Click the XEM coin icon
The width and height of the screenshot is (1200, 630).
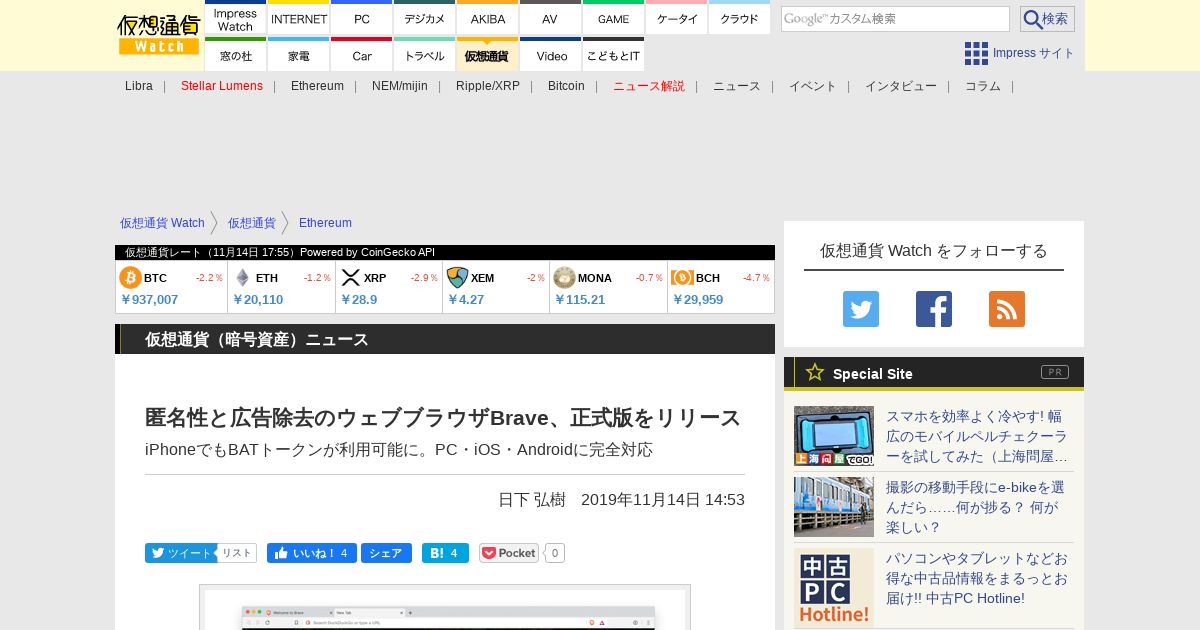[457, 278]
